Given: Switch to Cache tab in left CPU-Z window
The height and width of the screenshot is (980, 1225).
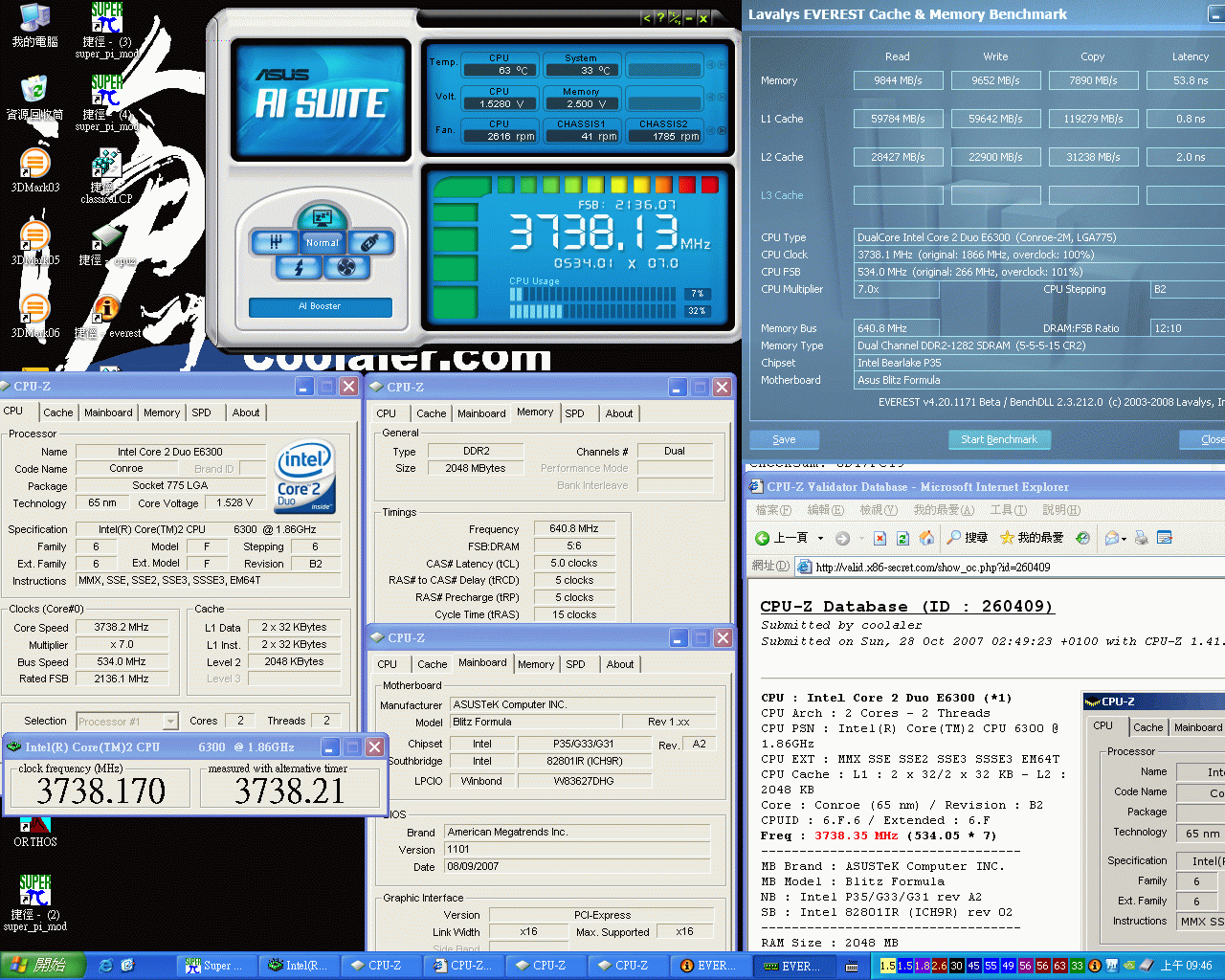Looking at the screenshot, I should (x=57, y=412).
